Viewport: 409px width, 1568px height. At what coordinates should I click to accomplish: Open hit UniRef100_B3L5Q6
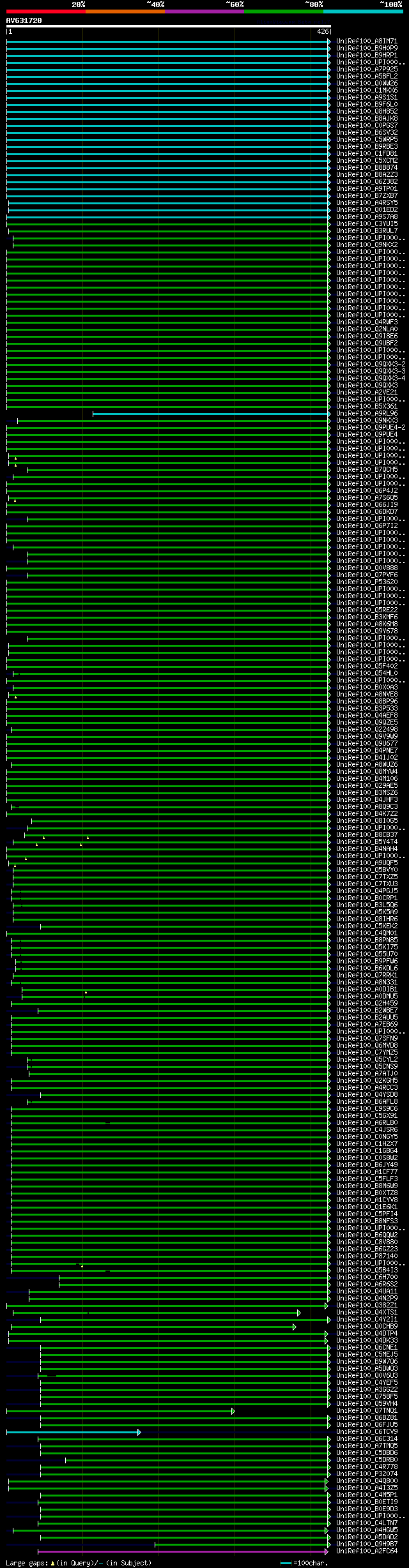367,905
